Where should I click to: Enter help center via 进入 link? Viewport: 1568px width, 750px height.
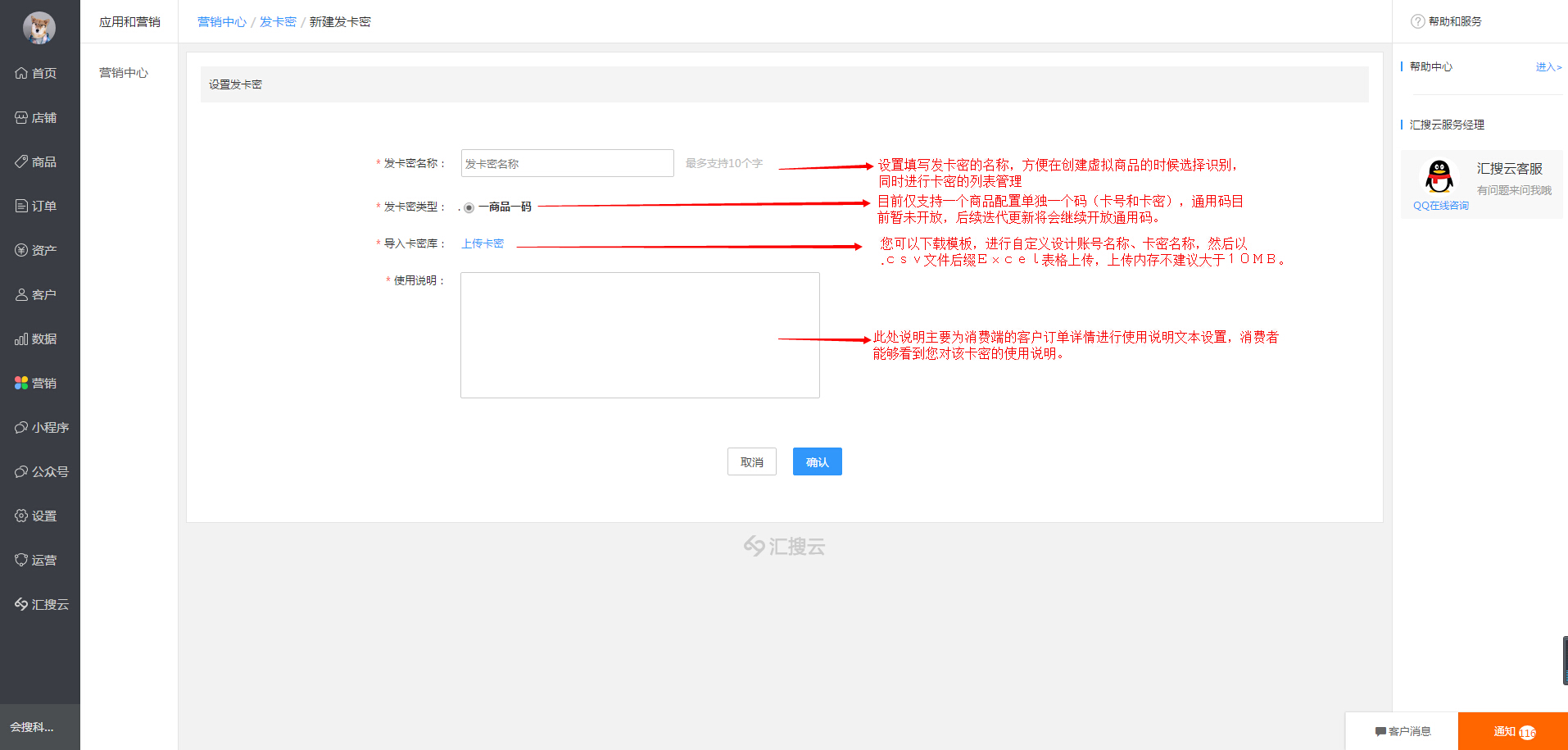(x=1548, y=67)
